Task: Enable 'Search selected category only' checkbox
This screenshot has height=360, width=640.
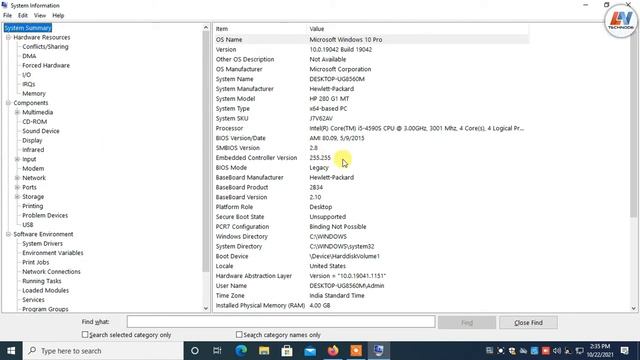Action: tap(85, 334)
